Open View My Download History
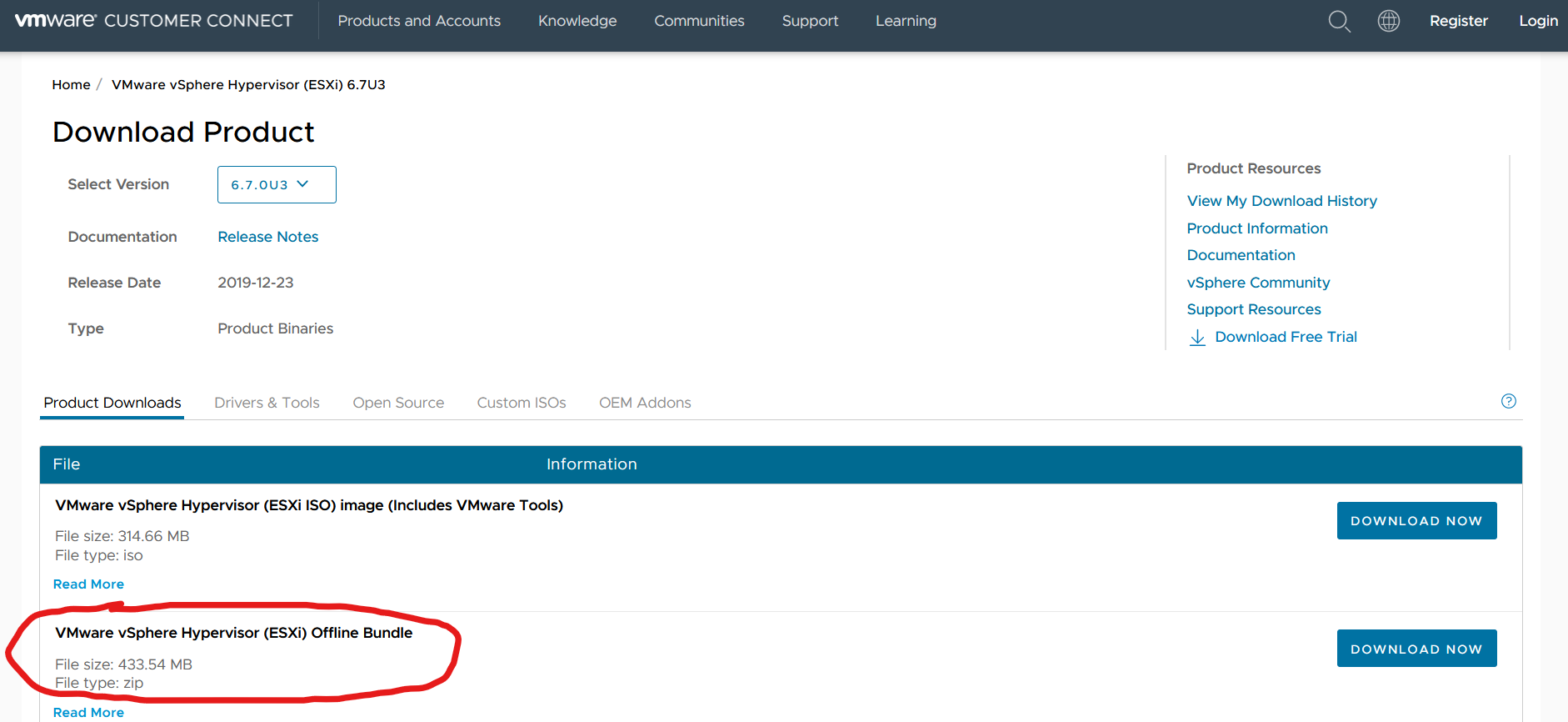Screen dimensions: 1568x722 (1282, 201)
